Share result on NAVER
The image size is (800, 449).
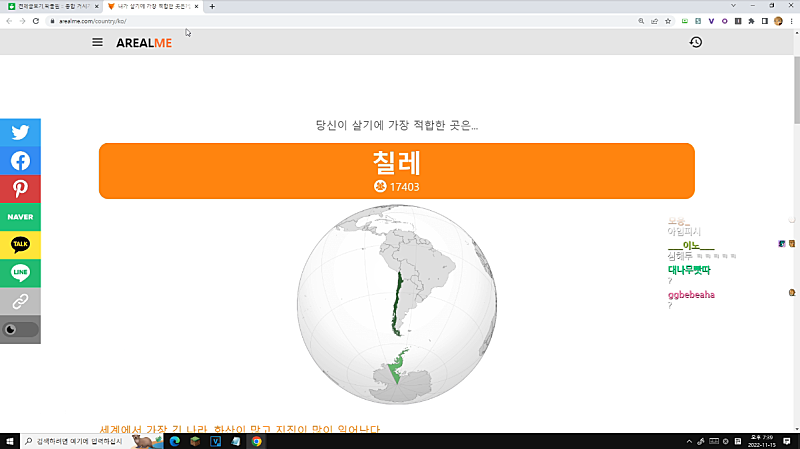[x=20, y=217]
